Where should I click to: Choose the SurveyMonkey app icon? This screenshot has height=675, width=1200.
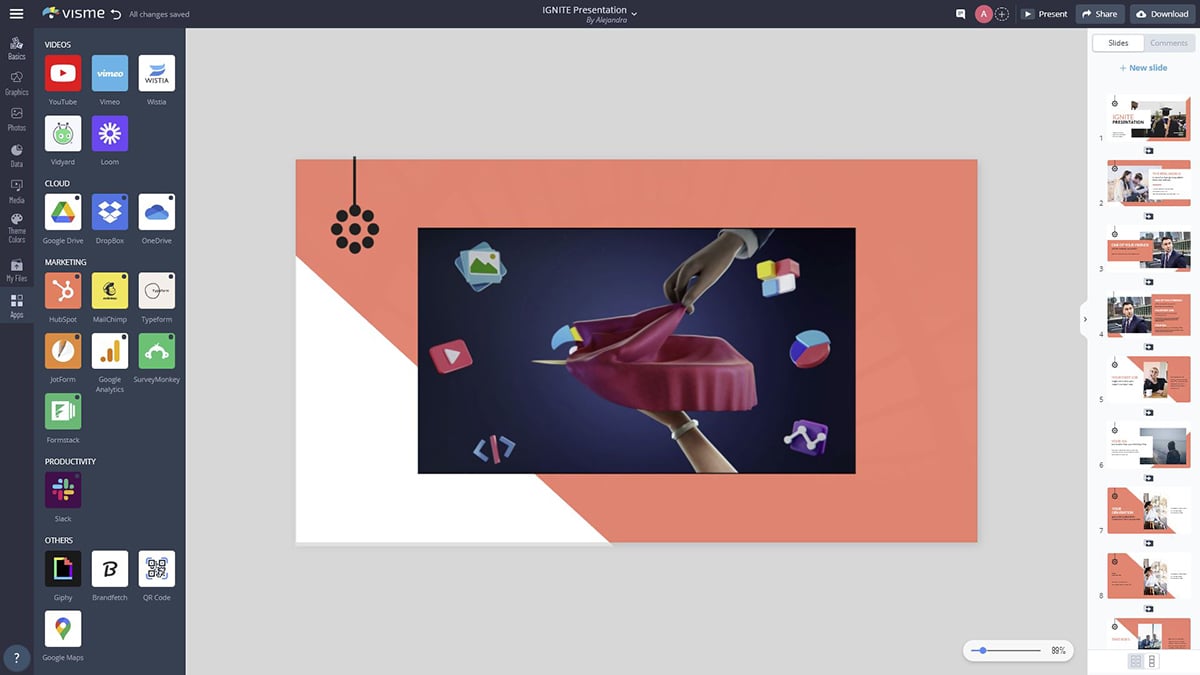pos(157,351)
